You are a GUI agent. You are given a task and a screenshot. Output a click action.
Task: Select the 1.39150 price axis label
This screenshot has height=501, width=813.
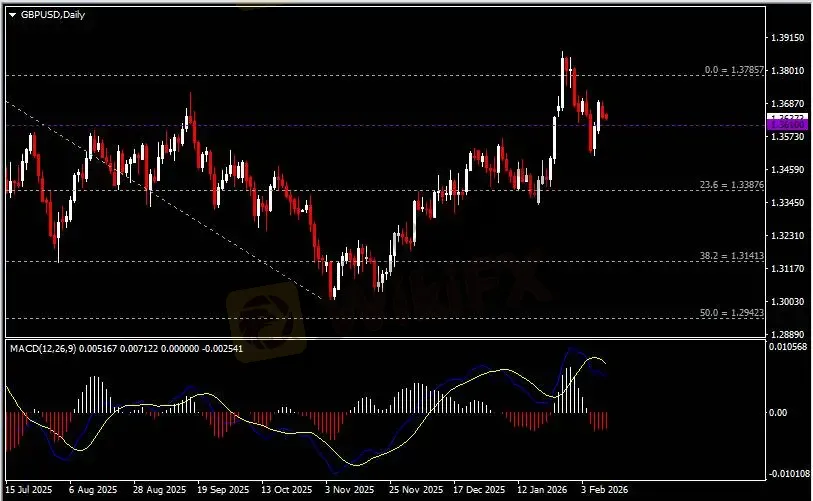tap(788, 37)
